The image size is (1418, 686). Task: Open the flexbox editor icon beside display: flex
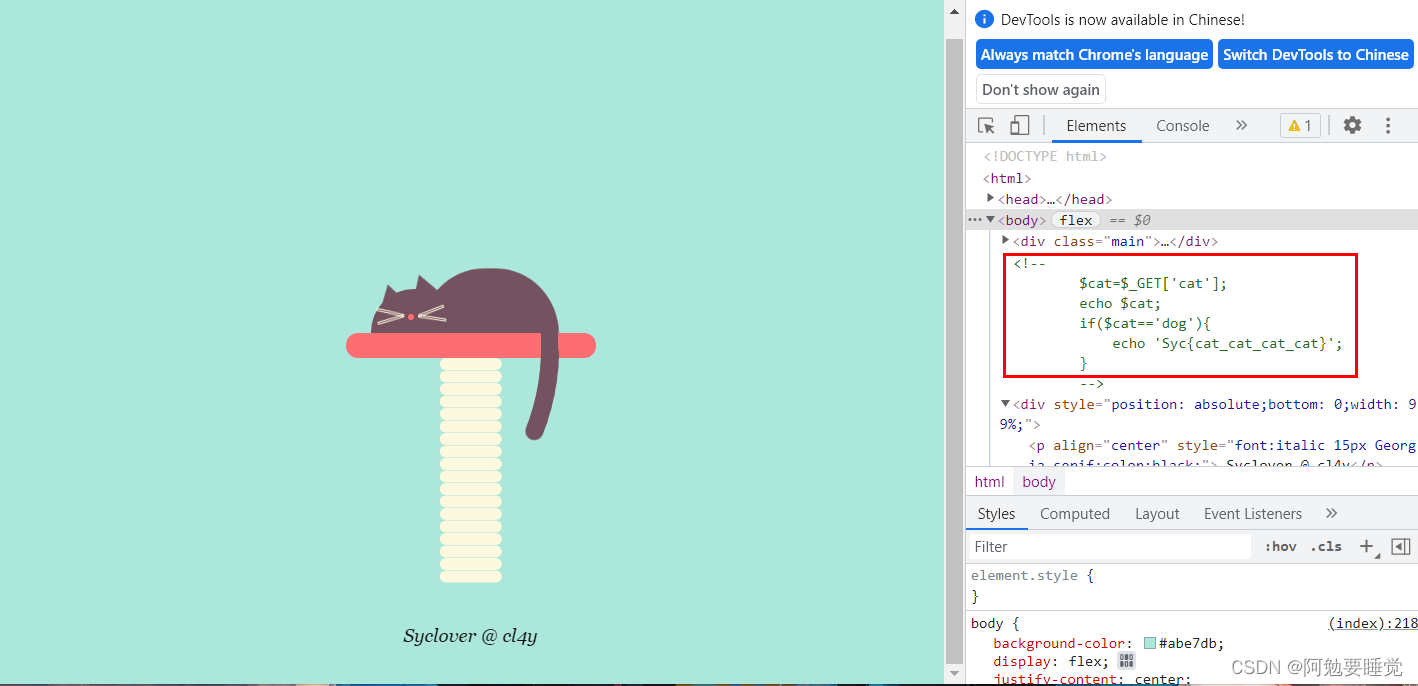point(1126,660)
